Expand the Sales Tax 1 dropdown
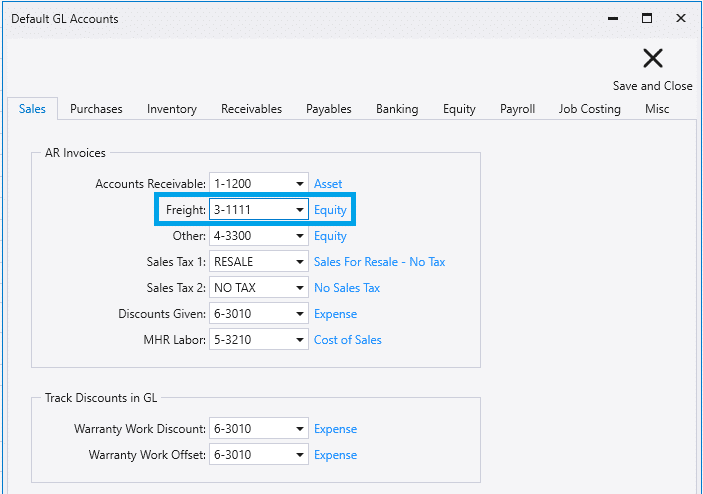The image size is (703, 494). 299,262
